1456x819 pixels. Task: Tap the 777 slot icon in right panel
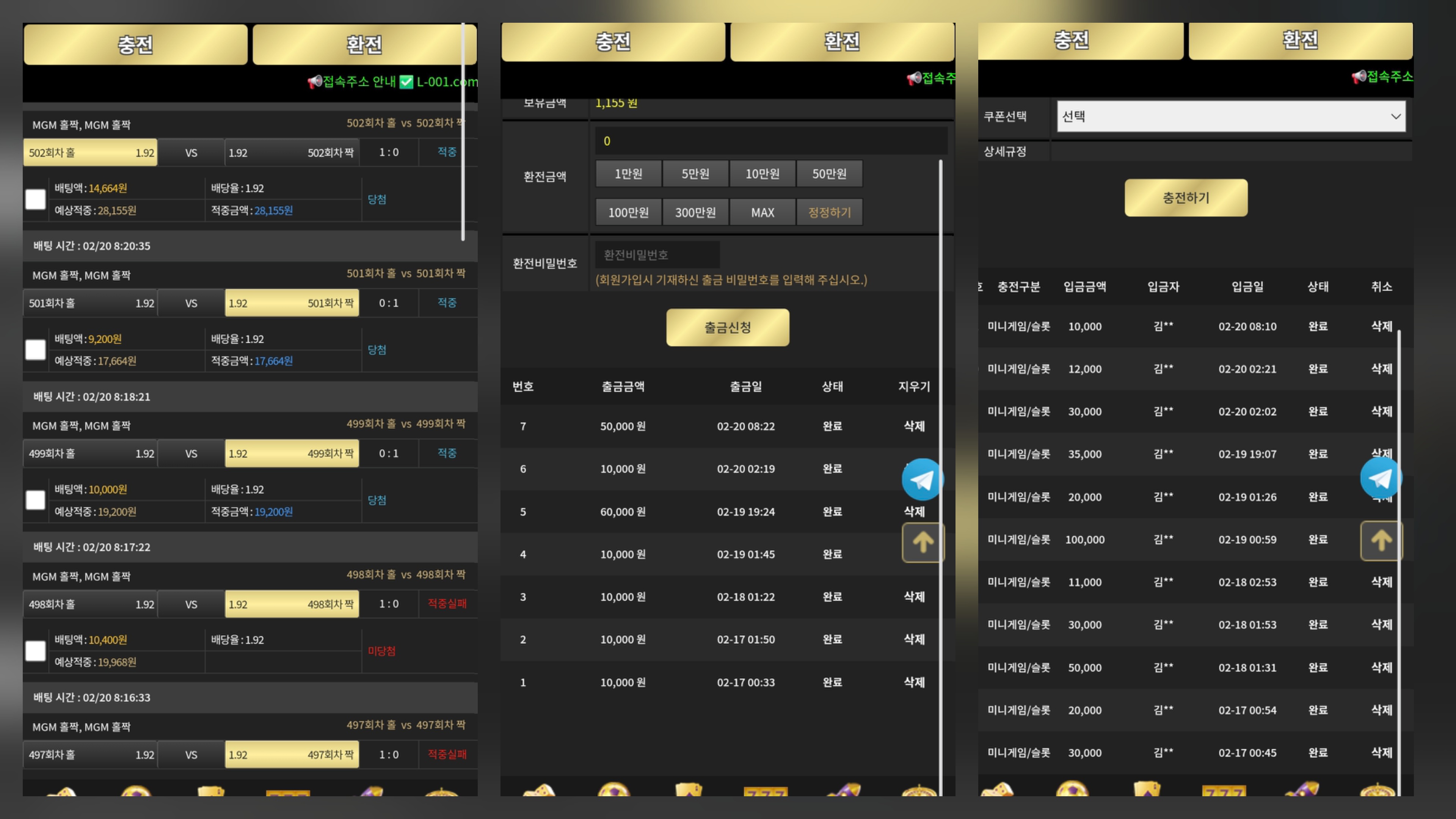pyautogui.click(x=1224, y=790)
